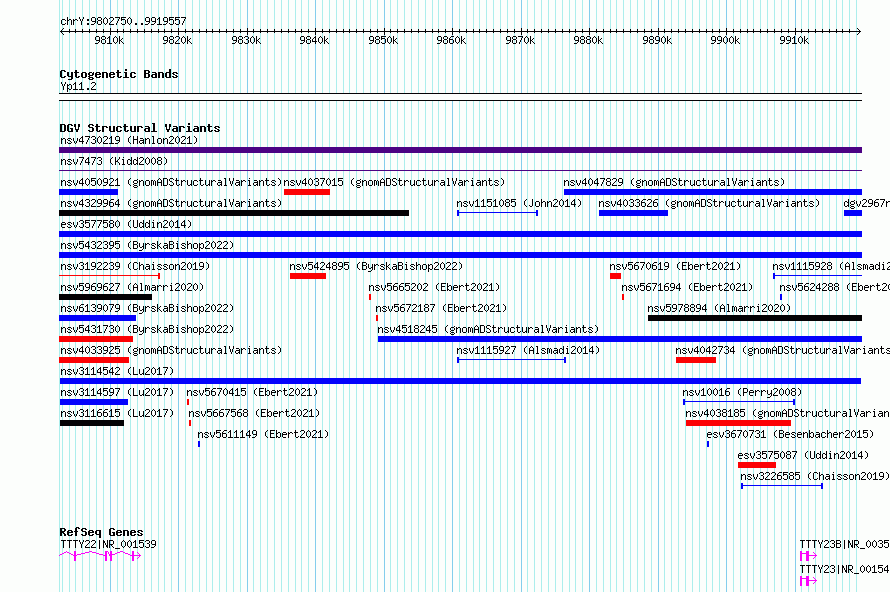890x592 pixels.
Task: Click the nsv4033626 gnomAD variant label
Action: pos(709,203)
